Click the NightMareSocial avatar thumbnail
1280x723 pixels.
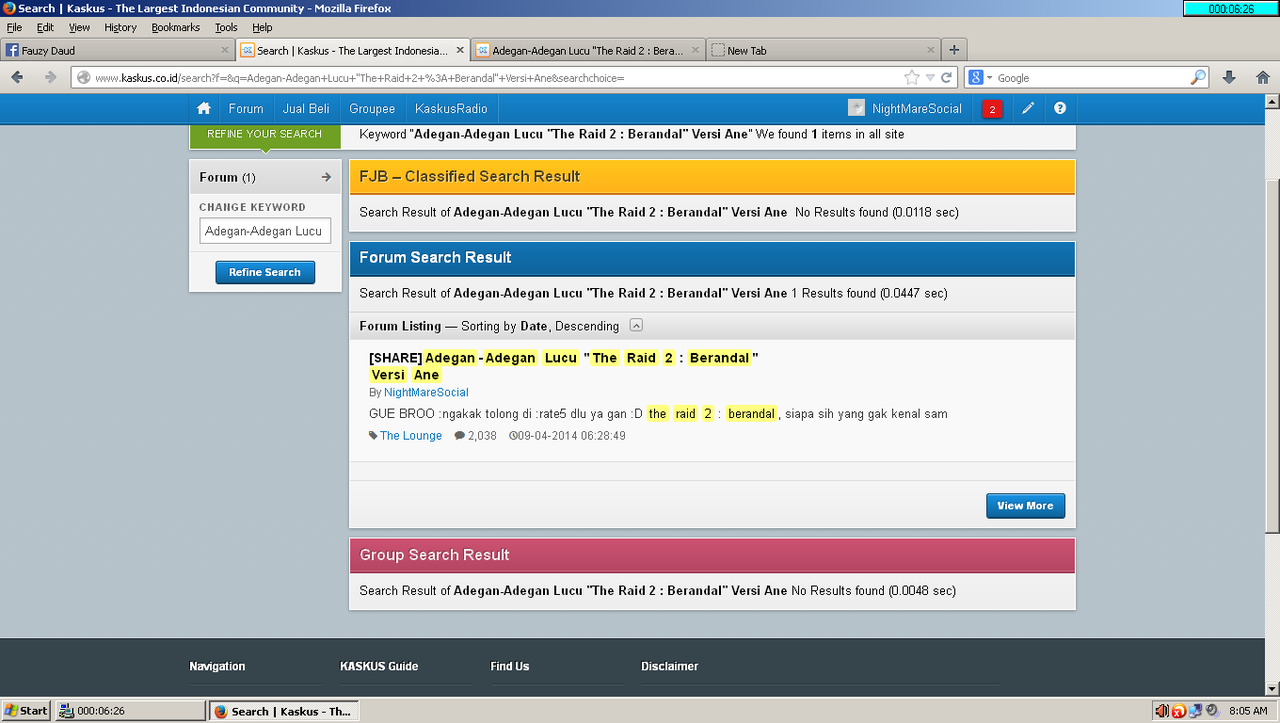coord(856,108)
